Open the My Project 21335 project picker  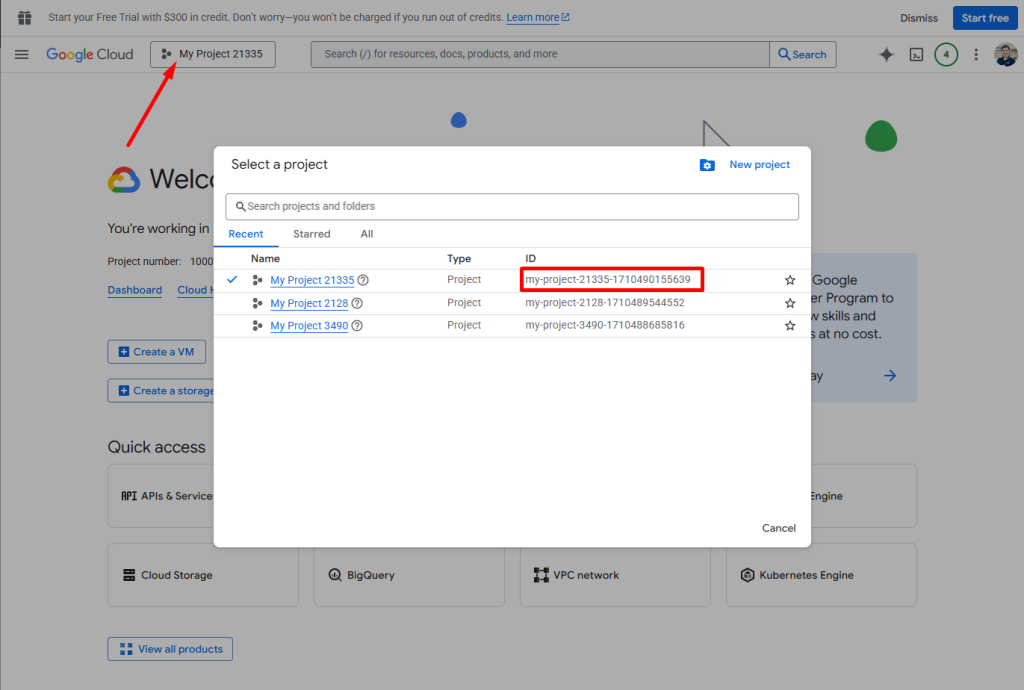[x=213, y=54]
